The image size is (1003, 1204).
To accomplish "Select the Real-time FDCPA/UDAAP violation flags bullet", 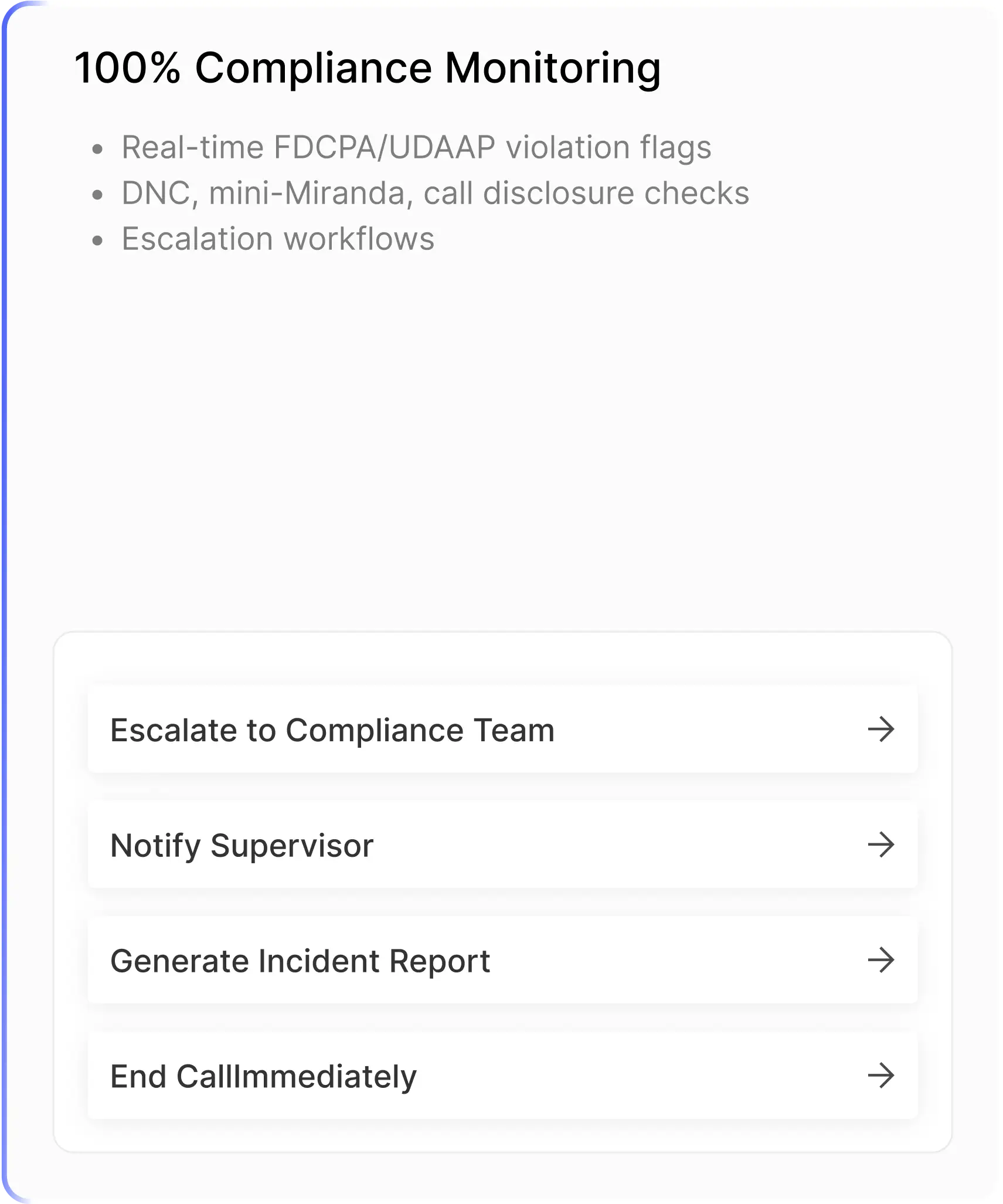I will click(x=416, y=147).
